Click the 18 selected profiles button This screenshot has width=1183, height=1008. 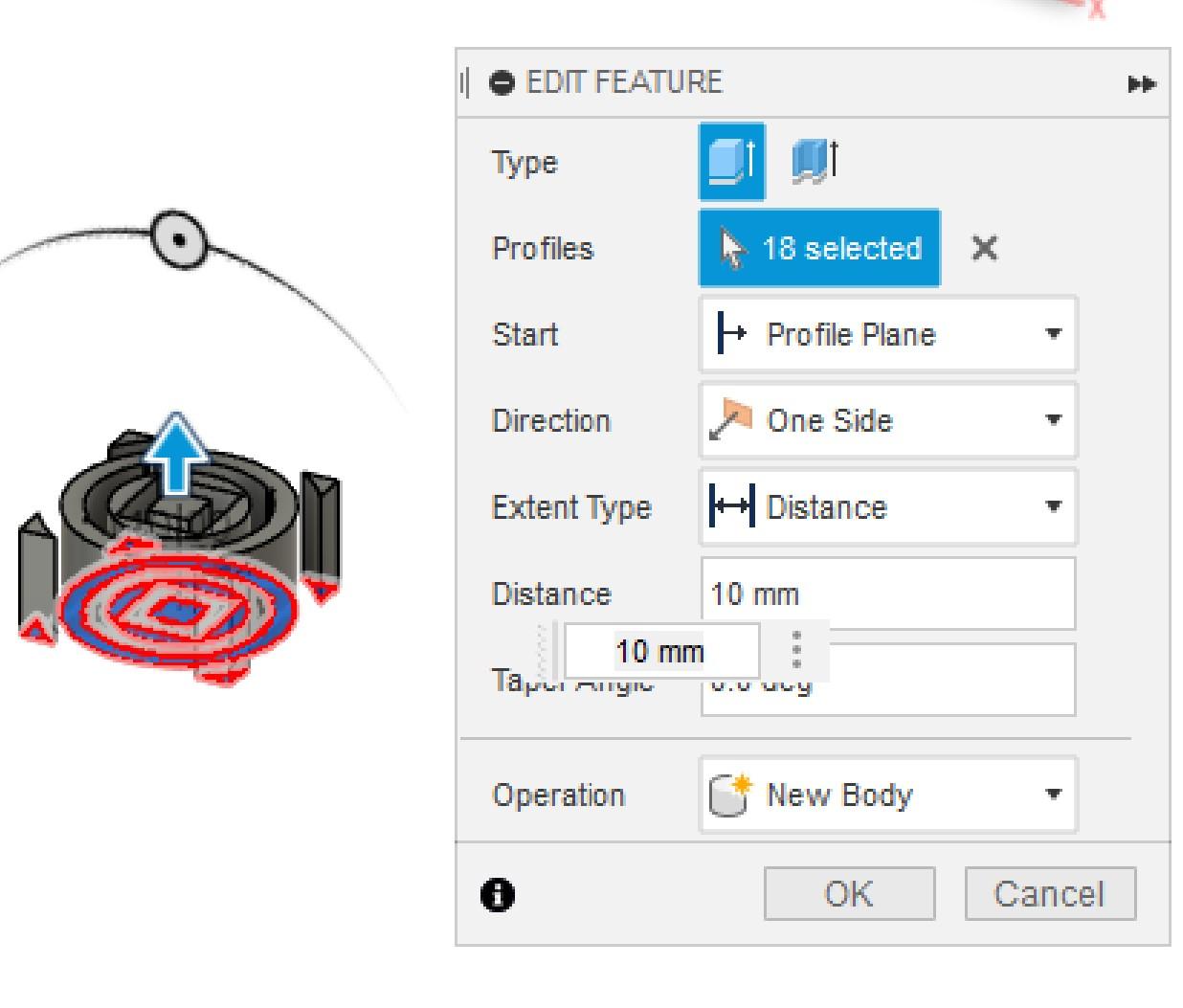click(819, 249)
